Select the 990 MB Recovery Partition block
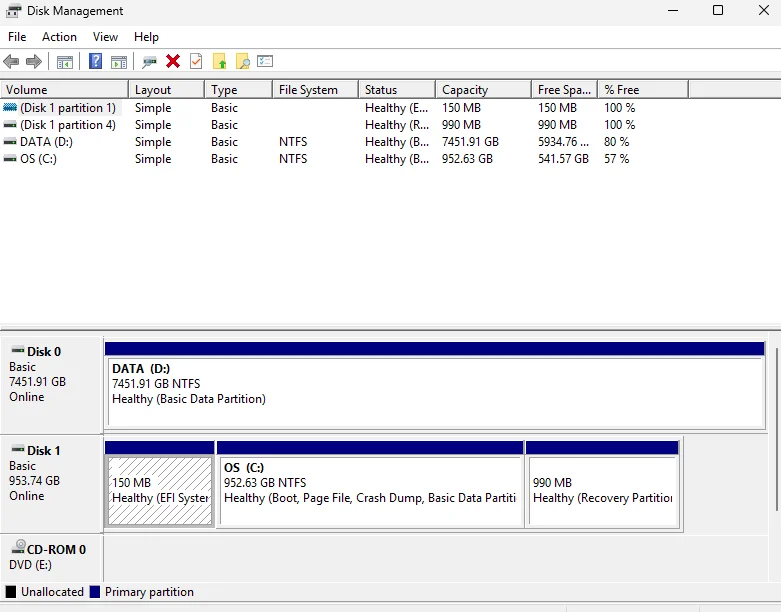The height and width of the screenshot is (612, 781). (x=602, y=484)
